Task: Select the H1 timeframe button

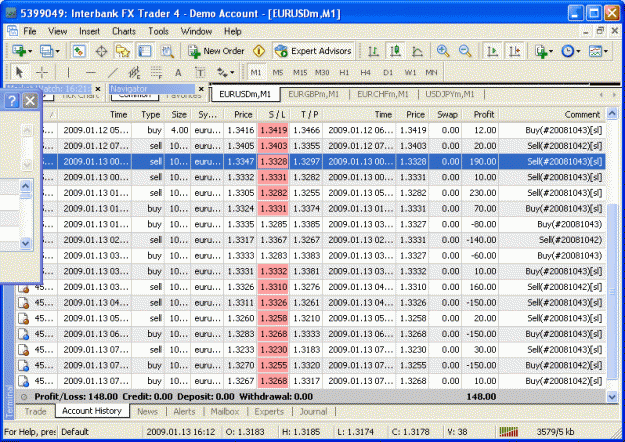Action: click(344, 73)
